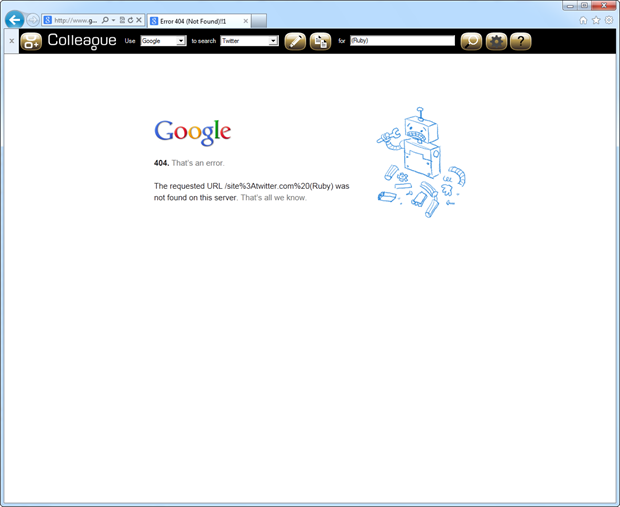Click the compatibility view page icon
This screenshot has width=620, height=507.
point(122,20)
